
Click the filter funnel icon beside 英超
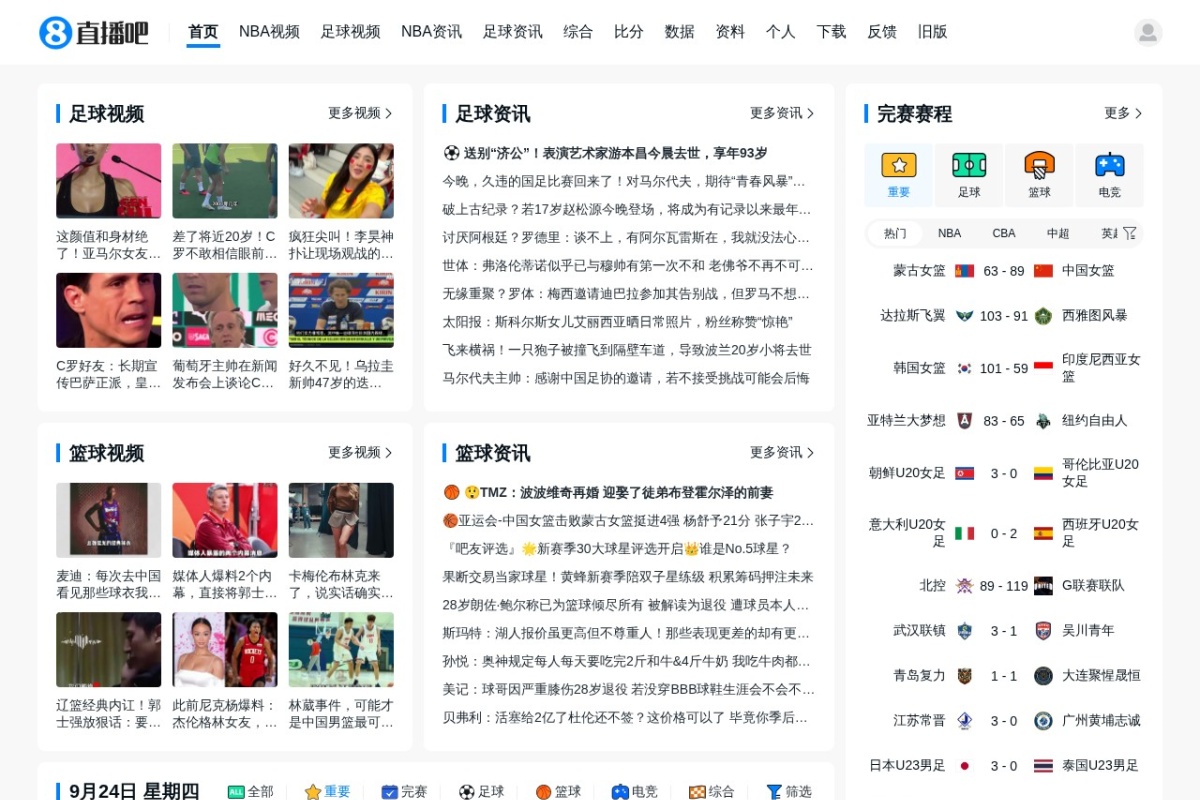1130,233
